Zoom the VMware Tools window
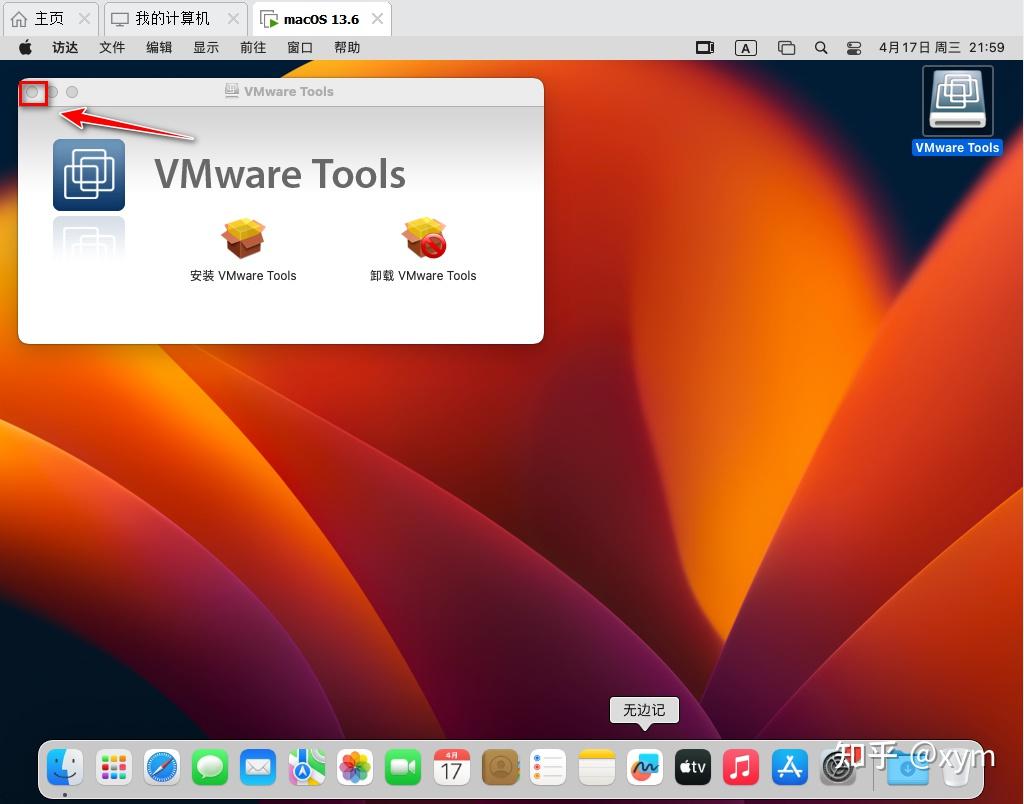The width and height of the screenshot is (1024, 804). [72, 92]
